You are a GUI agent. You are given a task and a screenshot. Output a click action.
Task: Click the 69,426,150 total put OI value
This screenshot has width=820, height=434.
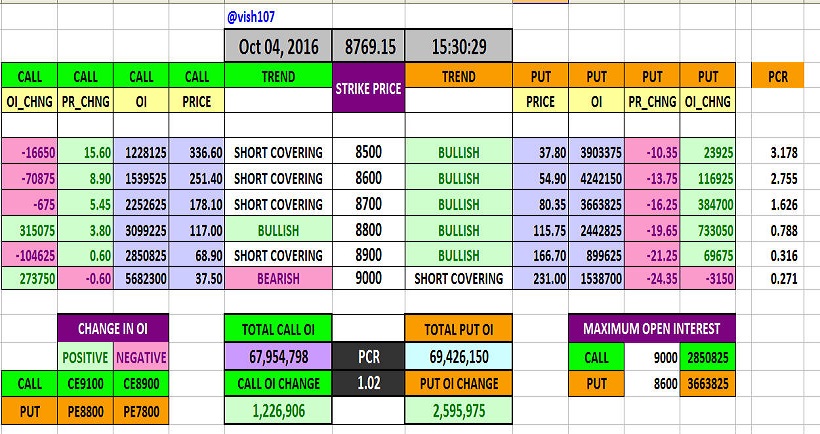coord(459,356)
